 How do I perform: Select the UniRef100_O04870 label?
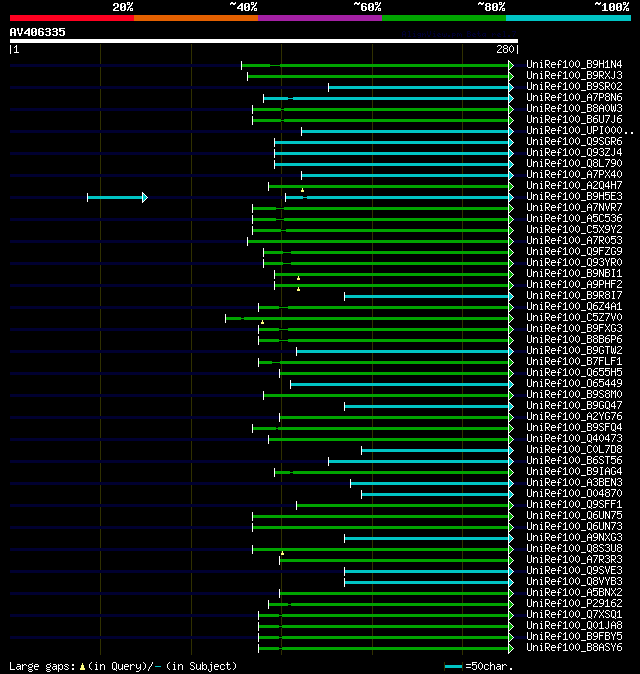pyautogui.click(x=574, y=493)
